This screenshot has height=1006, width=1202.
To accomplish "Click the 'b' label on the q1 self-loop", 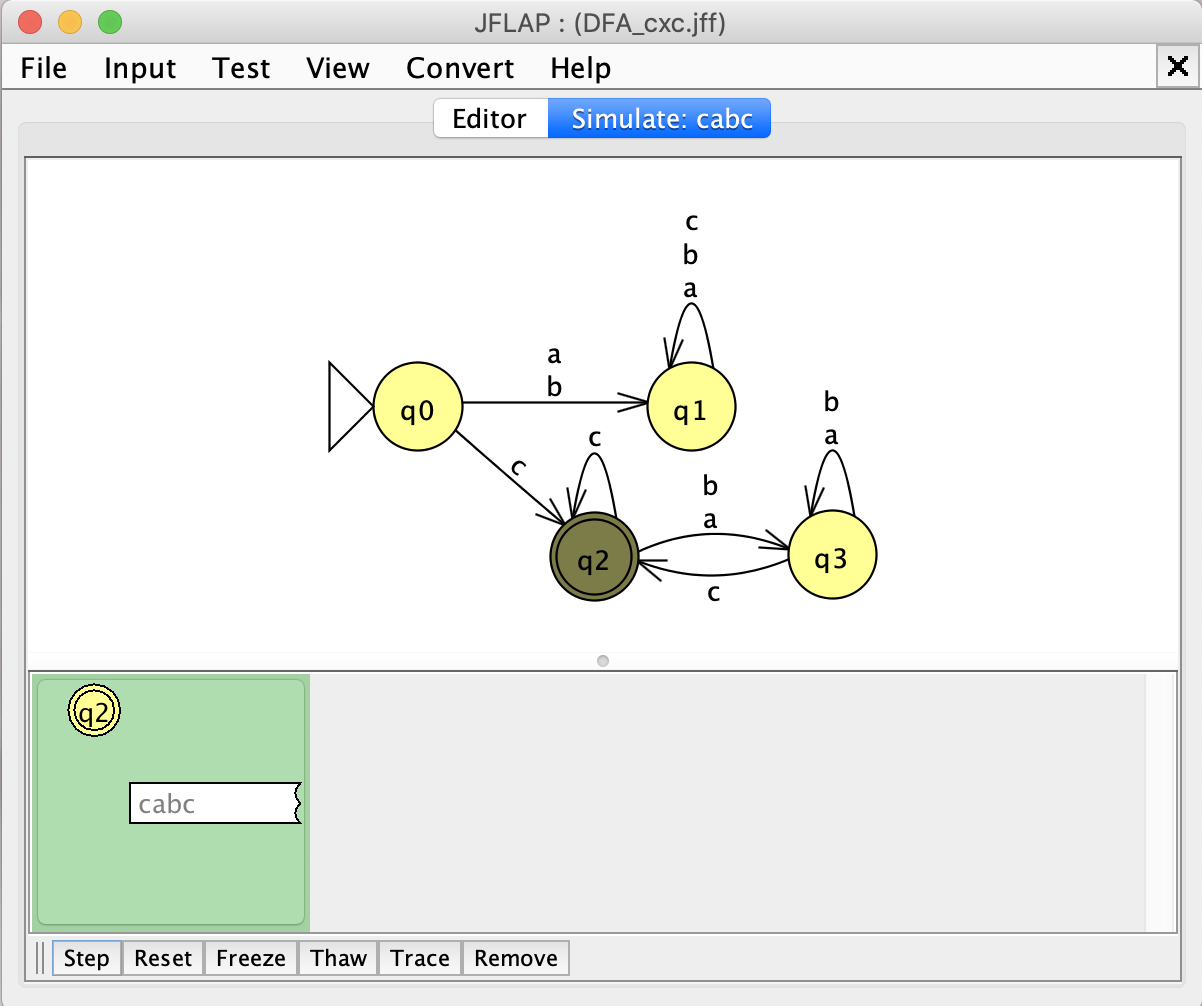I will (690, 255).
